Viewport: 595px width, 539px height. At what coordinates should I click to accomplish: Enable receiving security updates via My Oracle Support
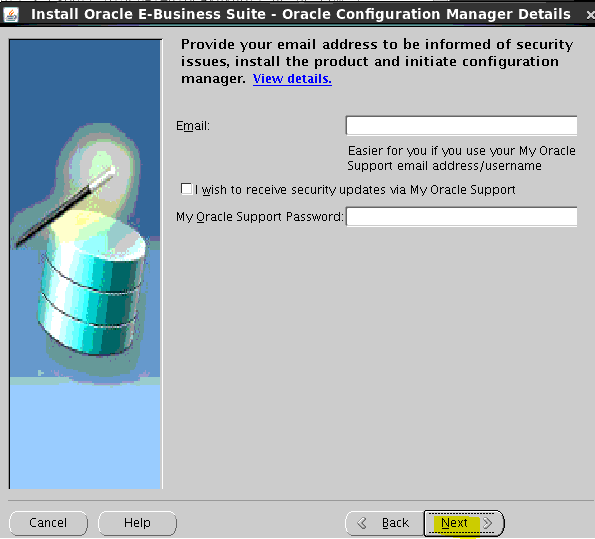pyautogui.click(x=186, y=189)
